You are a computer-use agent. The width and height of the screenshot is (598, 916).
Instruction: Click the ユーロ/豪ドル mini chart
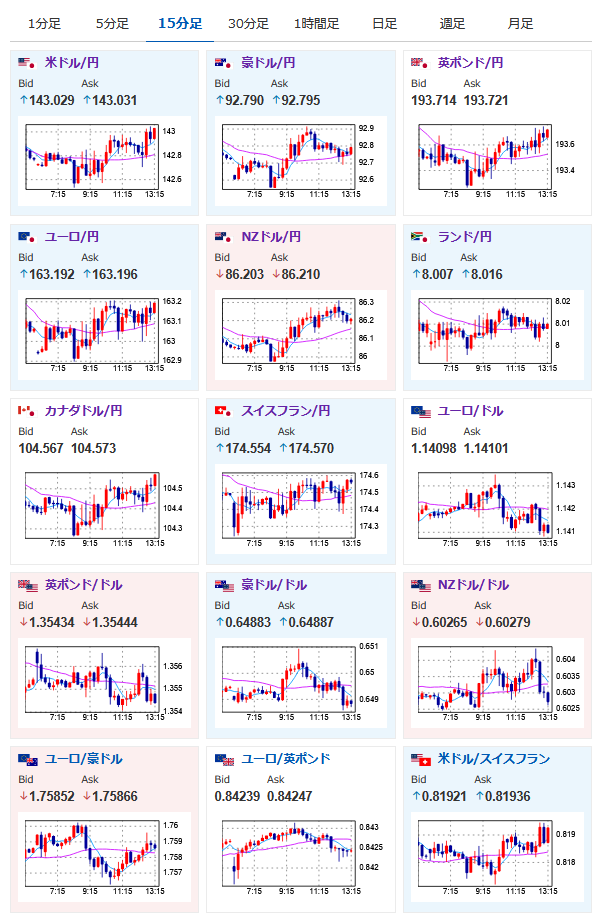pos(104,856)
